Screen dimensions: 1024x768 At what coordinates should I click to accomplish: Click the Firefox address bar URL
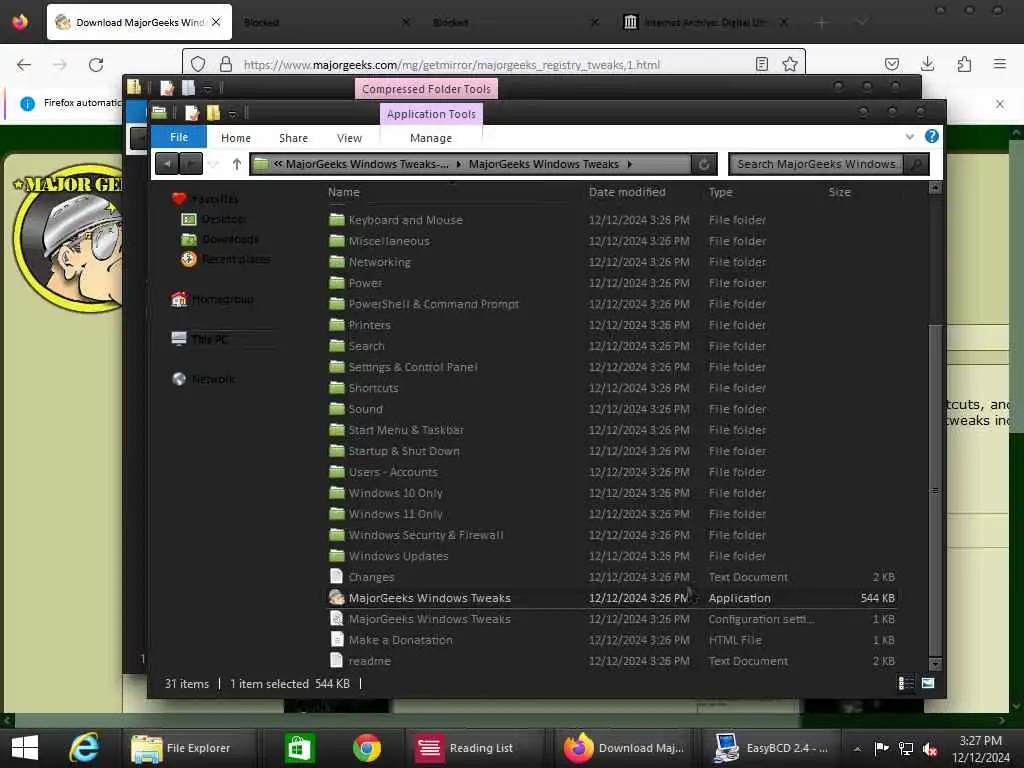(x=452, y=65)
